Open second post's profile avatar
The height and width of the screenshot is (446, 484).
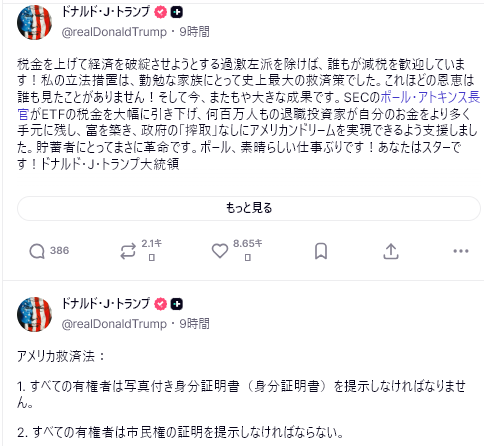coord(34,314)
